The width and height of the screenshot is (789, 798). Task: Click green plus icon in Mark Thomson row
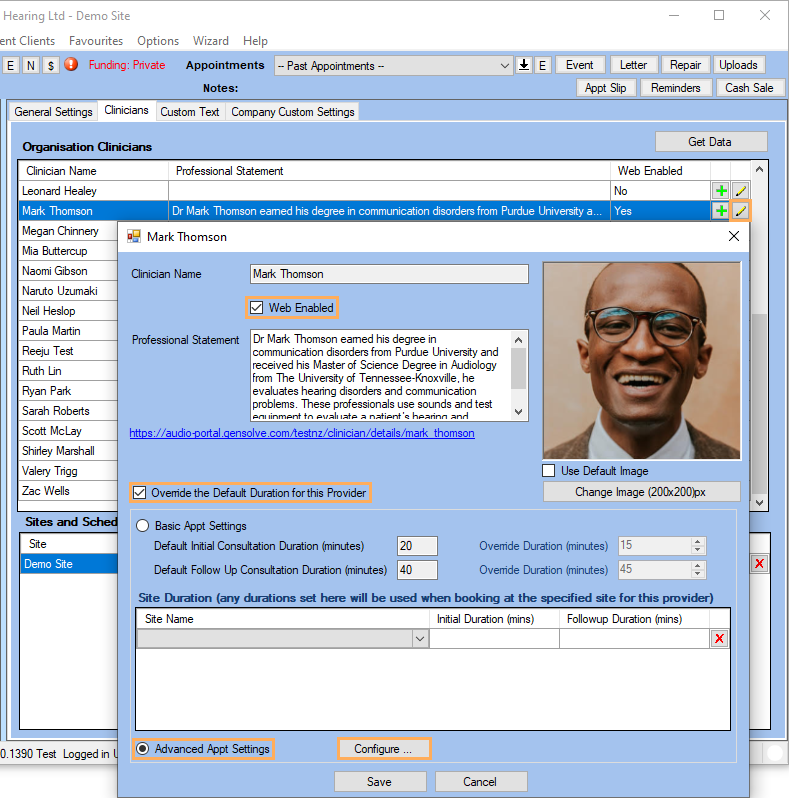pyautogui.click(x=720, y=211)
